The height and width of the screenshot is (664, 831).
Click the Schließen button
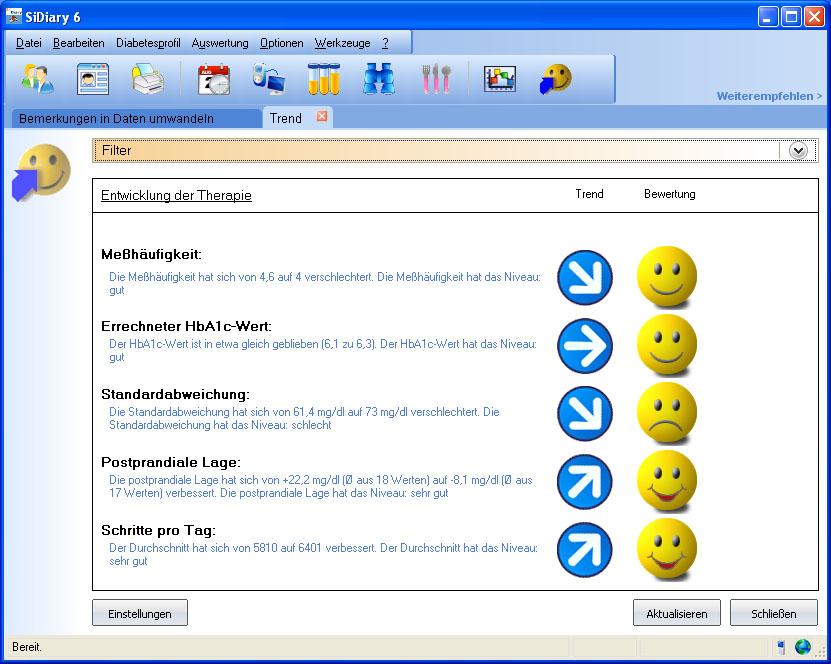tap(774, 613)
